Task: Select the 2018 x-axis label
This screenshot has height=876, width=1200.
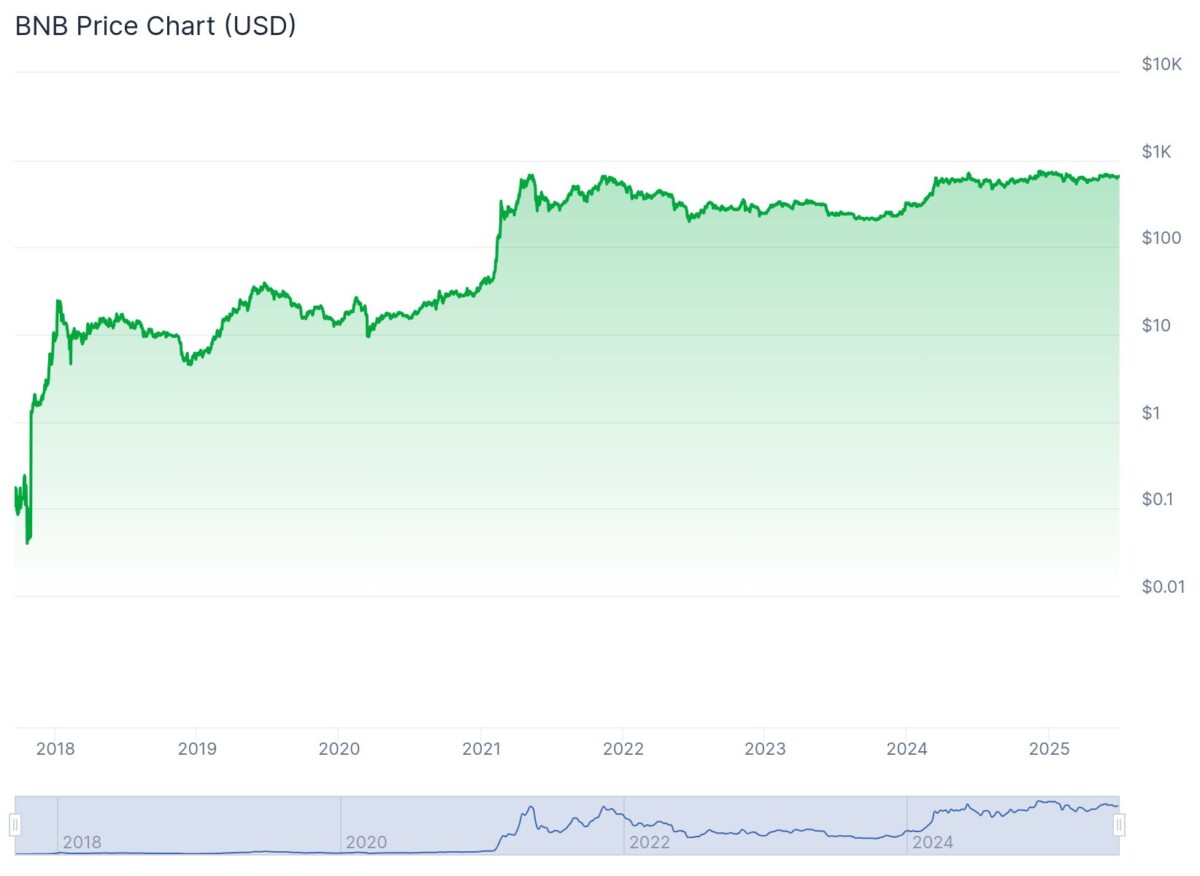Action: pyautogui.click(x=54, y=749)
